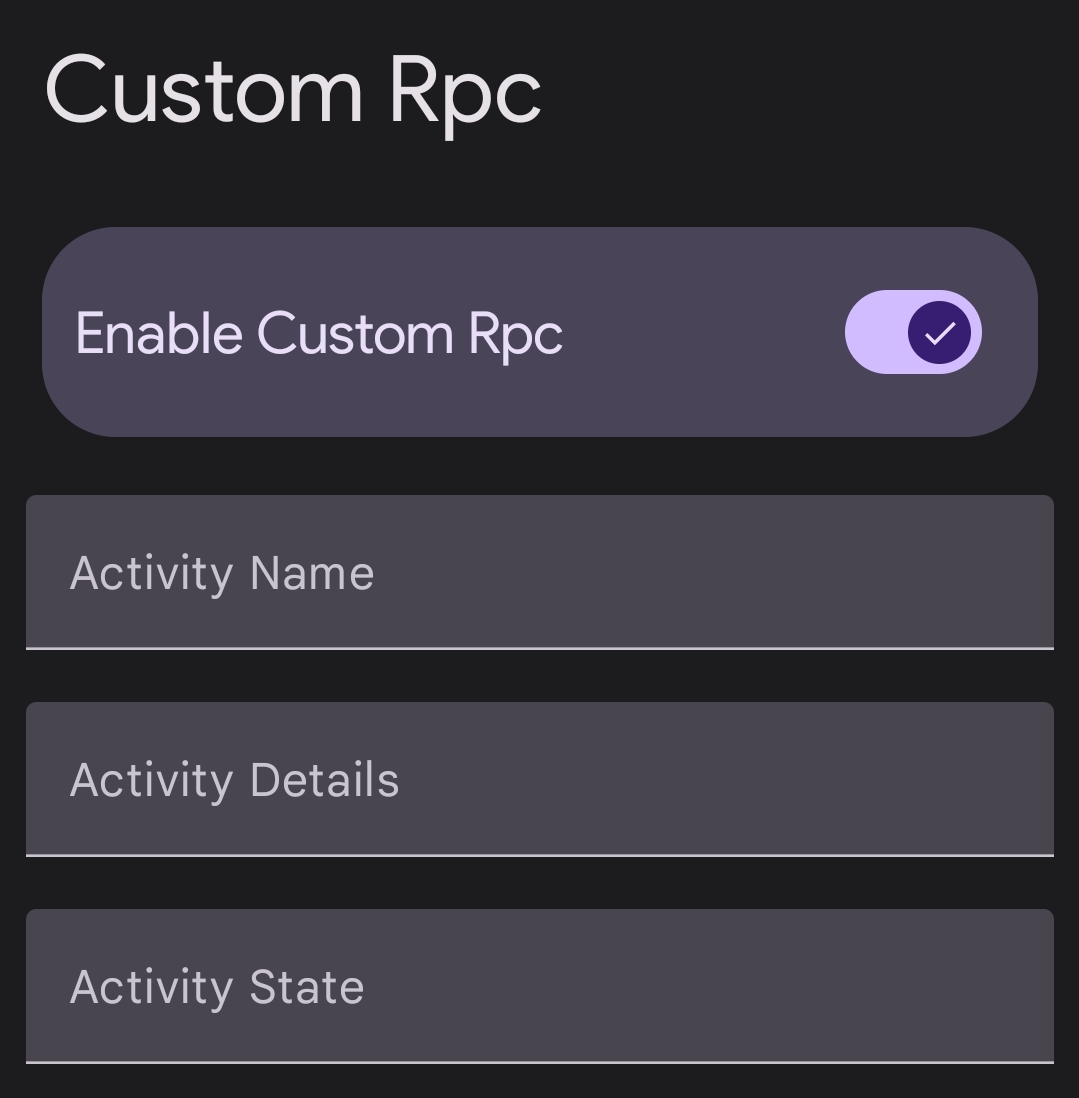Click inside the bottom text field
Screen dimensions: 1079x1098
click(540, 986)
